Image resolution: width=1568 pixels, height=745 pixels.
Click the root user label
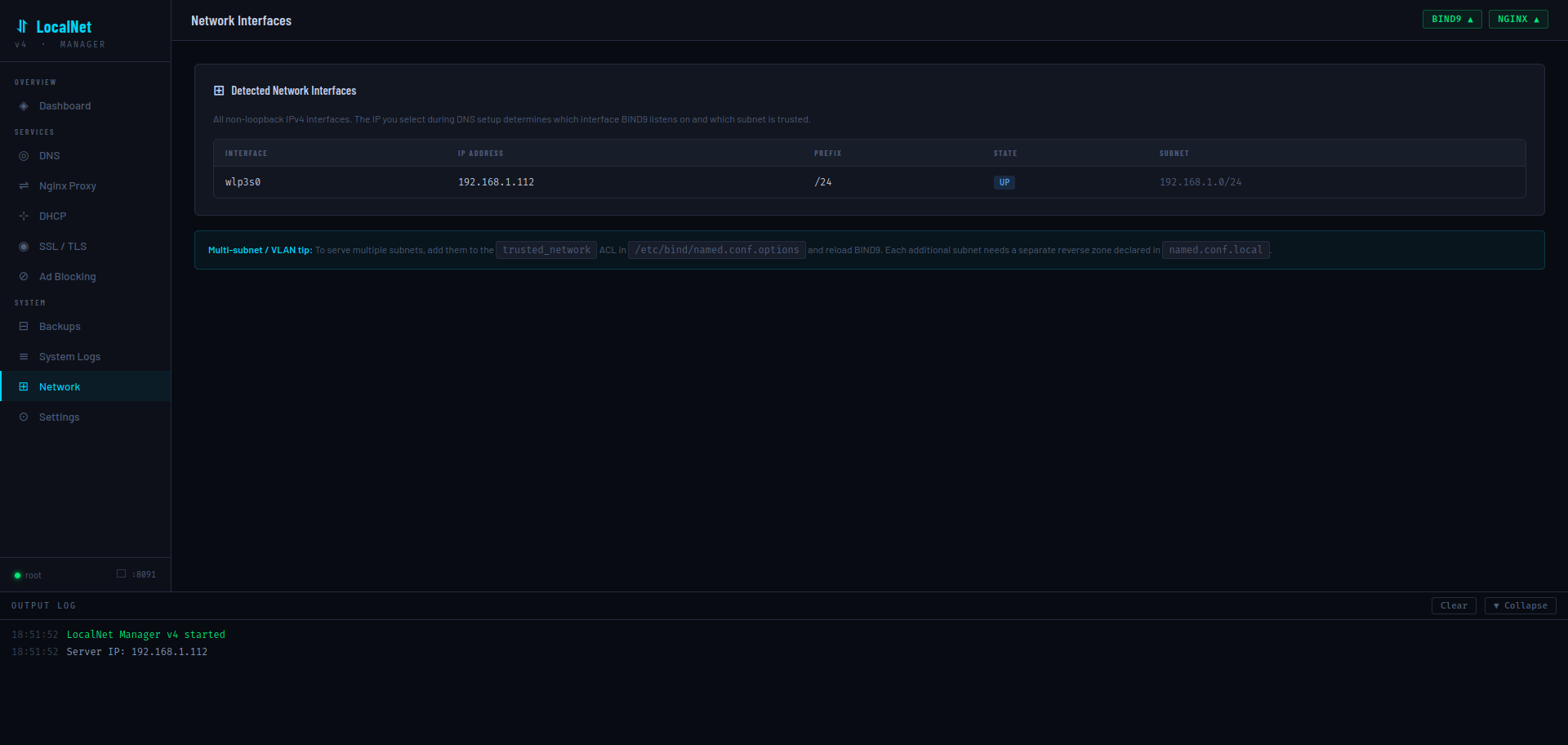pos(33,576)
